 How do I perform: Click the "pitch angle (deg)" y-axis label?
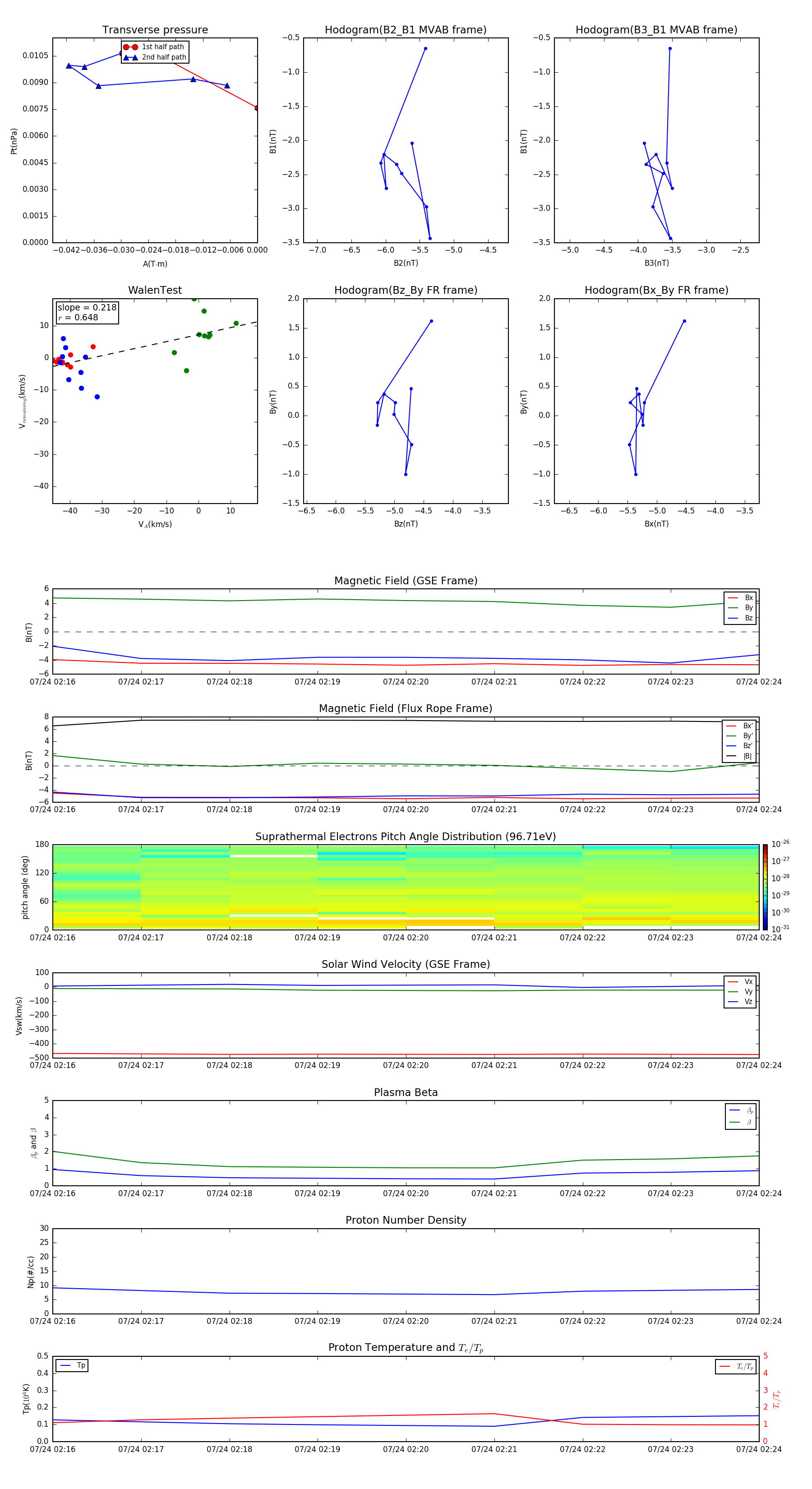pos(25,887)
